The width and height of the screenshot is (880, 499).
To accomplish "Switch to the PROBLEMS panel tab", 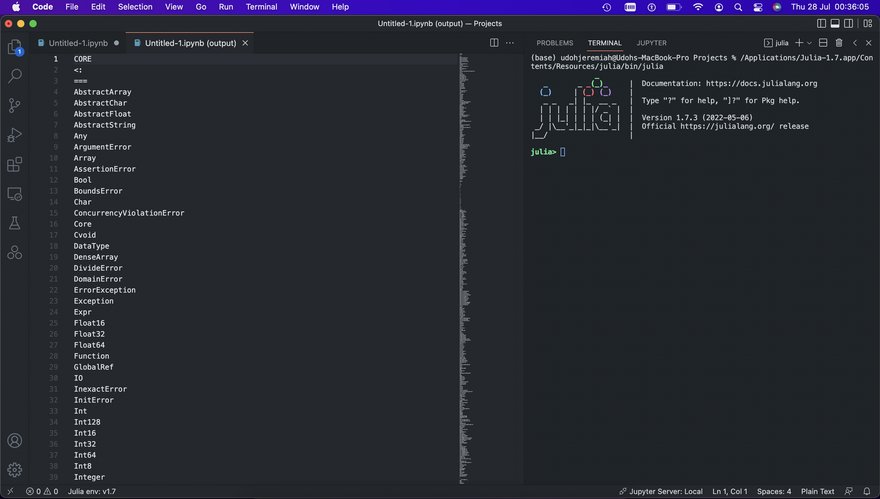I will [554, 43].
